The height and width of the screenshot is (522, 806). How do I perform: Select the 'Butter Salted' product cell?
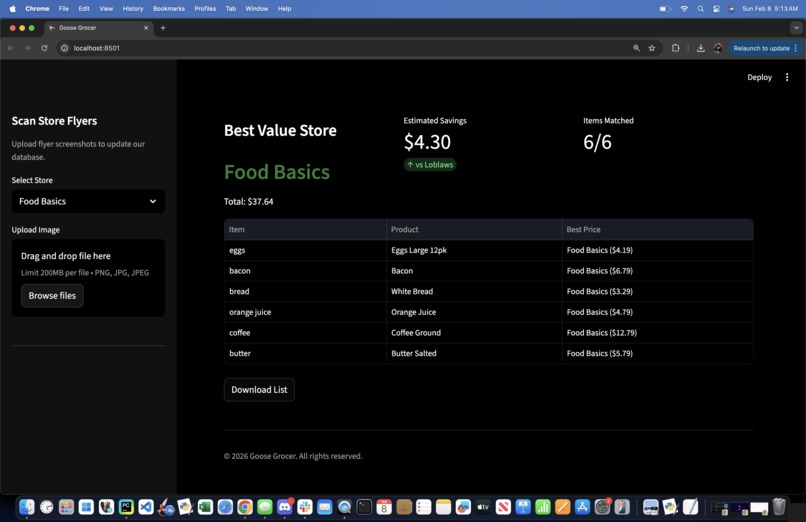coord(474,353)
